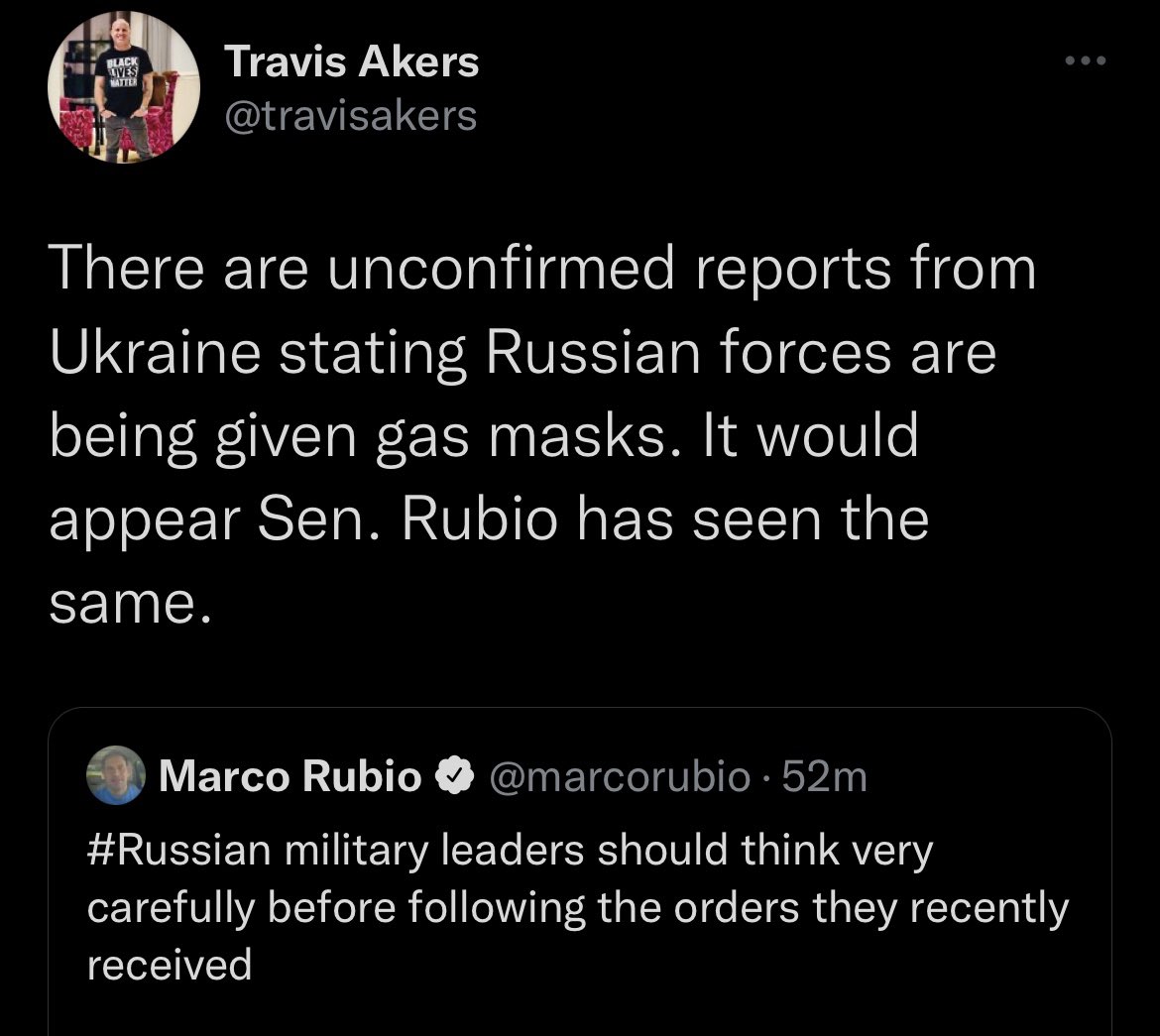Visit the @marcorubio handle
1160x1036 pixels.
[620, 776]
